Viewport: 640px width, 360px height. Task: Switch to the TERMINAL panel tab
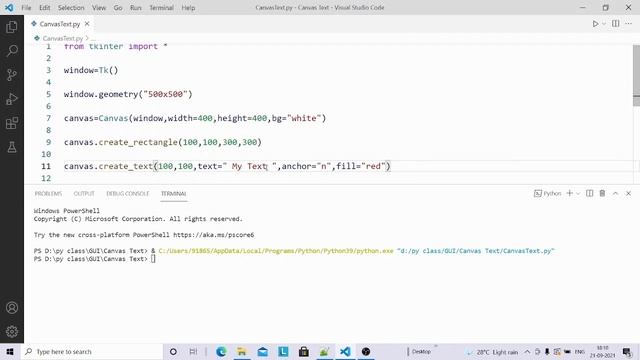(x=173, y=193)
